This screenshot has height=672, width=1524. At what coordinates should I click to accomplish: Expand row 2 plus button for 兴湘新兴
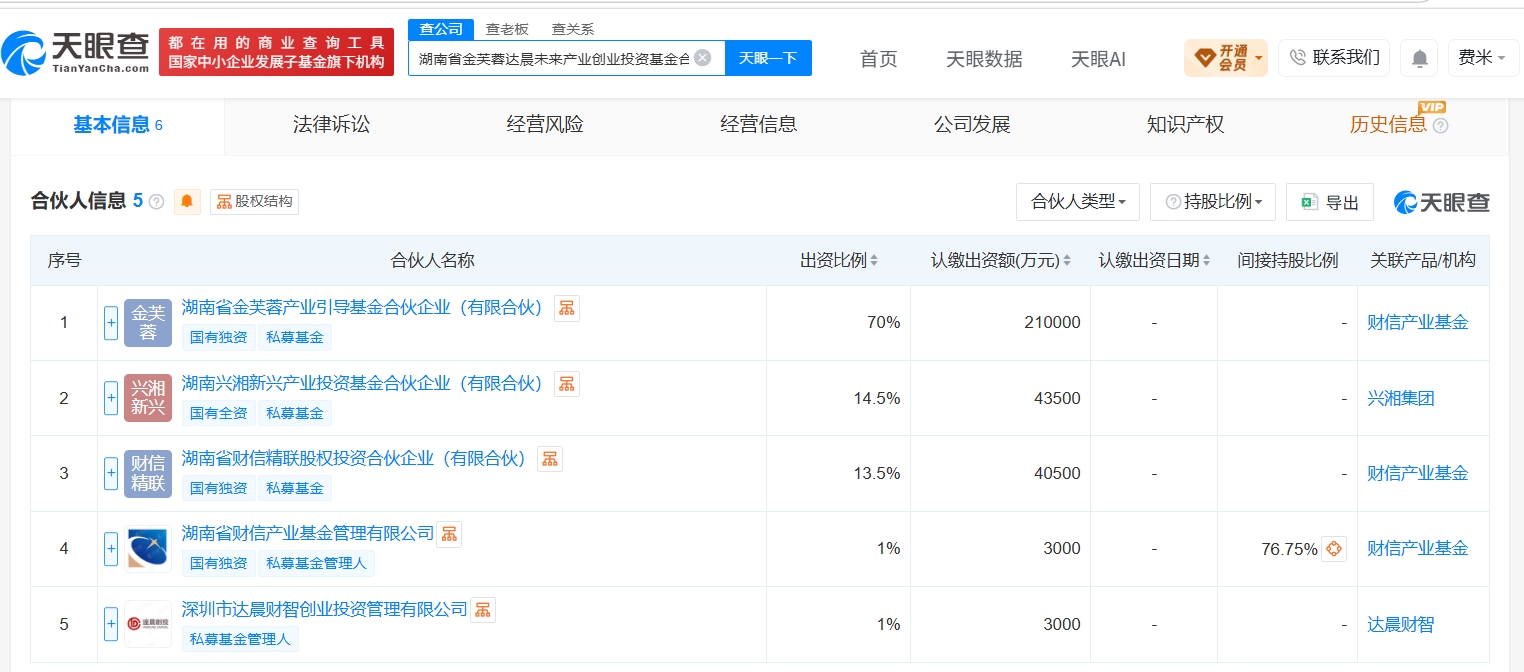pyautogui.click(x=111, y=398)
